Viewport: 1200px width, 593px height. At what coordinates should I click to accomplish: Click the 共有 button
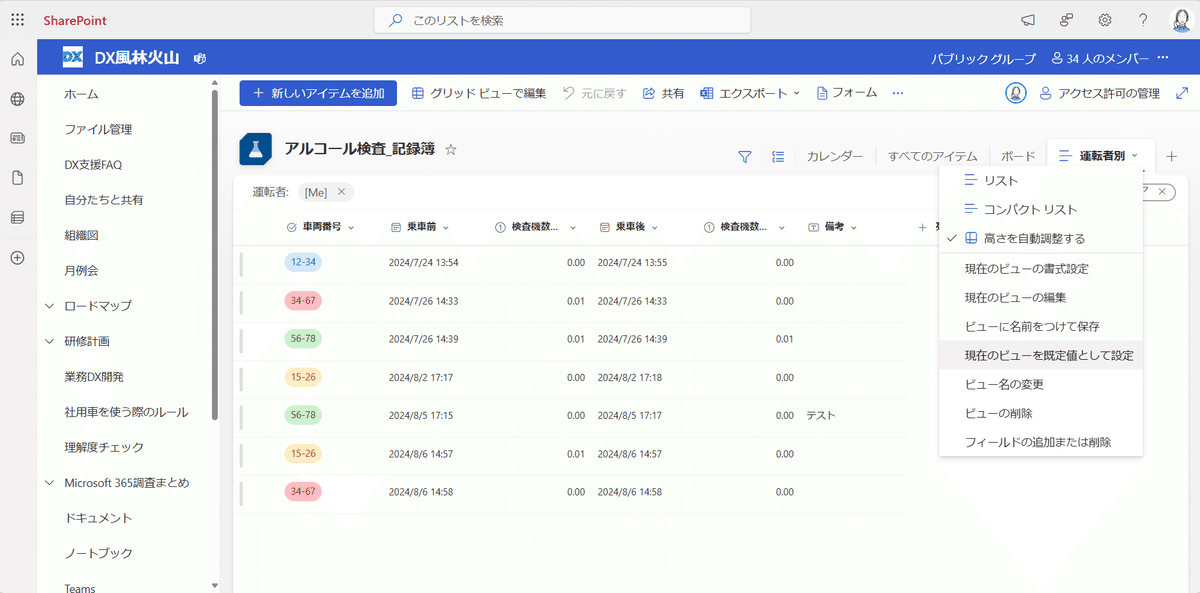[x=663, y=93]
